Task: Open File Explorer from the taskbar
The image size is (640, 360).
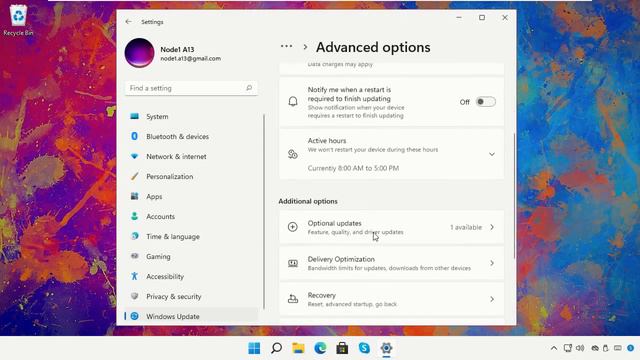Action: 298,348
